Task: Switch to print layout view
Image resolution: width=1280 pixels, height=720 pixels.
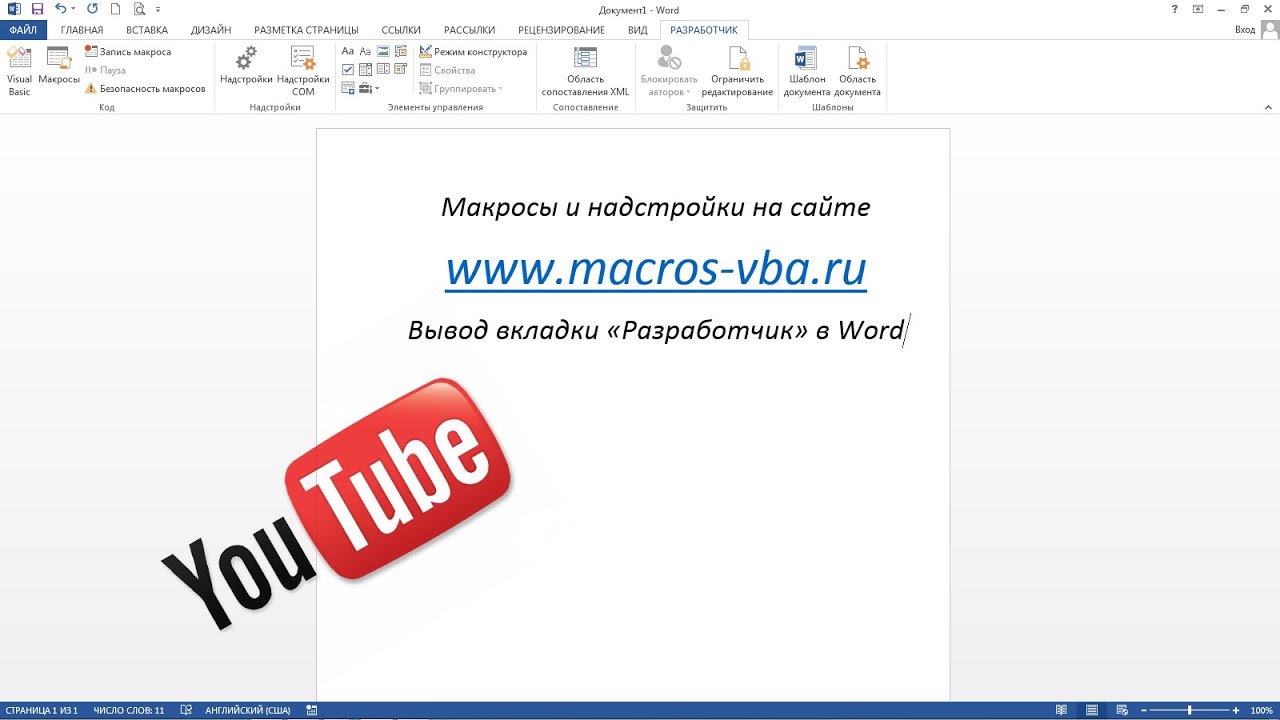Action: pos(1091,710)
